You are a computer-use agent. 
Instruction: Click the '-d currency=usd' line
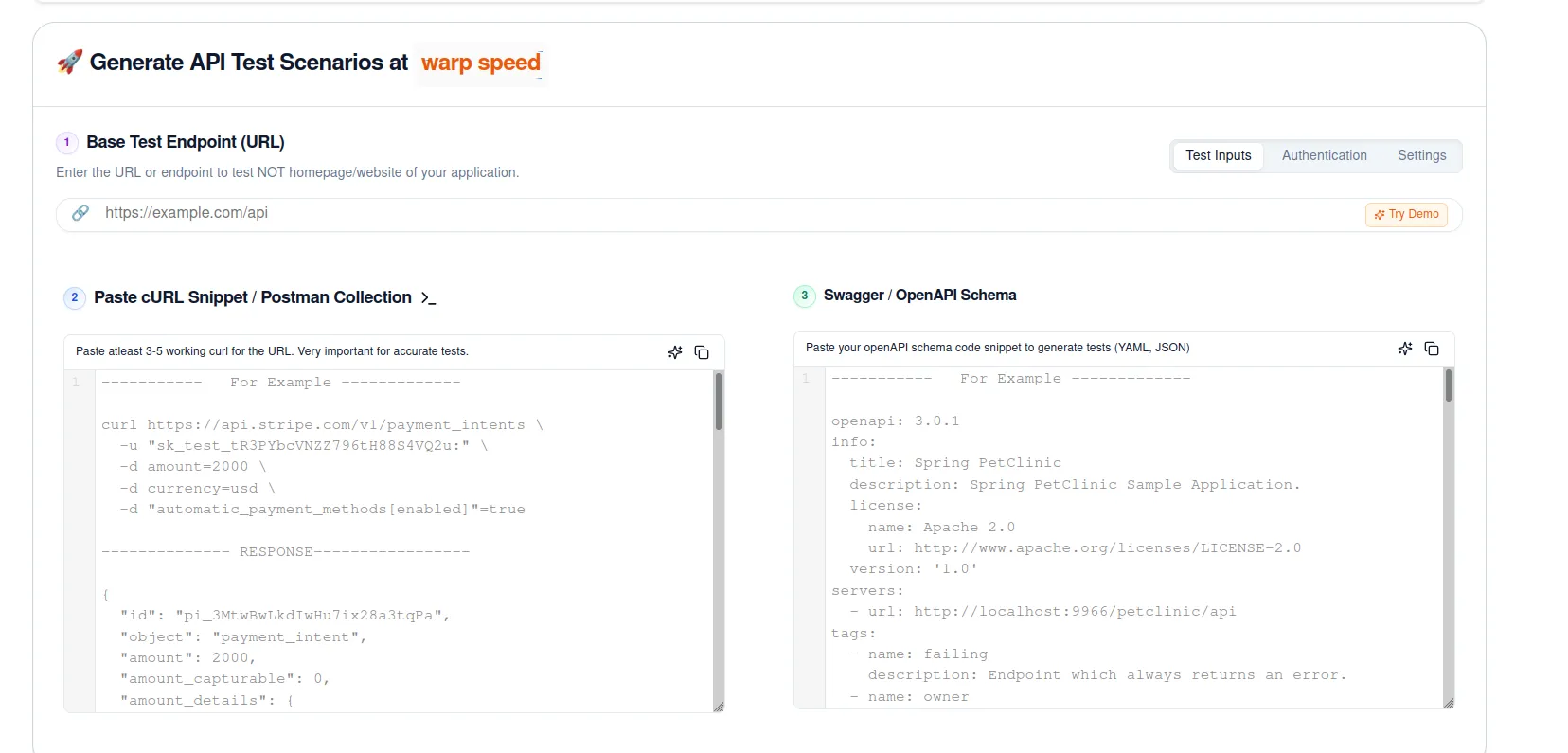tap(198, 489)
